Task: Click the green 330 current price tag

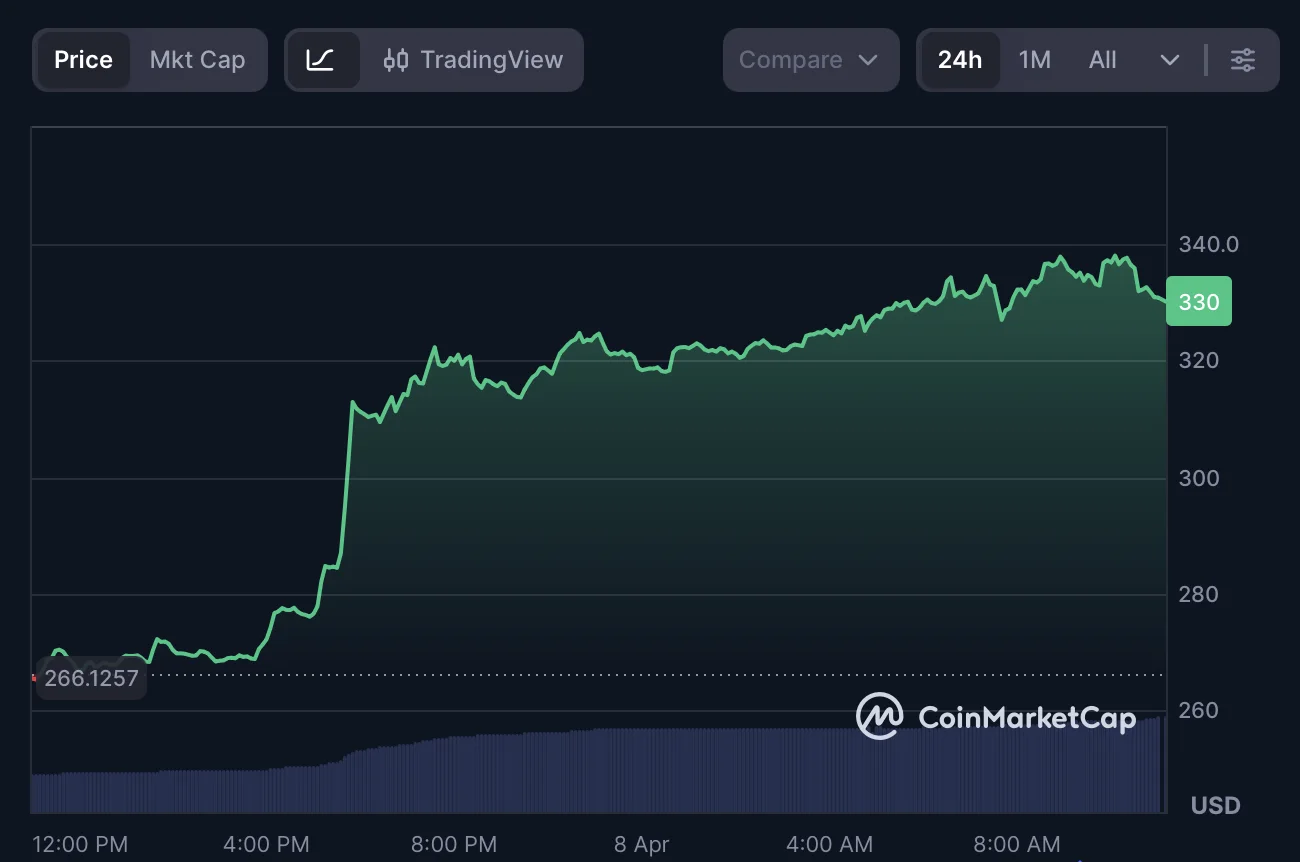Action: click(x=1198, y=302)
